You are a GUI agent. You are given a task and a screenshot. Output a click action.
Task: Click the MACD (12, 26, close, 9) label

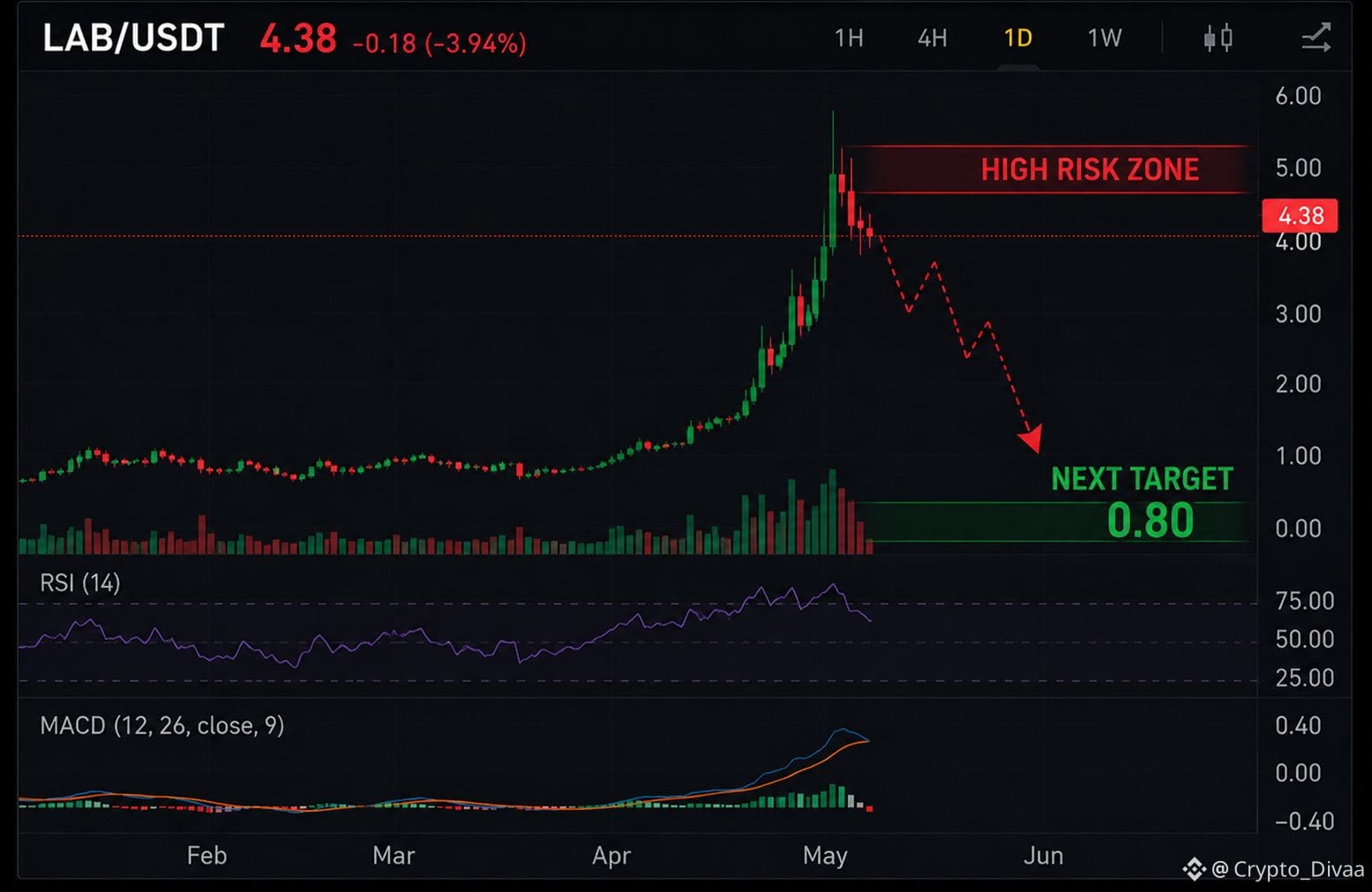(162, 725)
